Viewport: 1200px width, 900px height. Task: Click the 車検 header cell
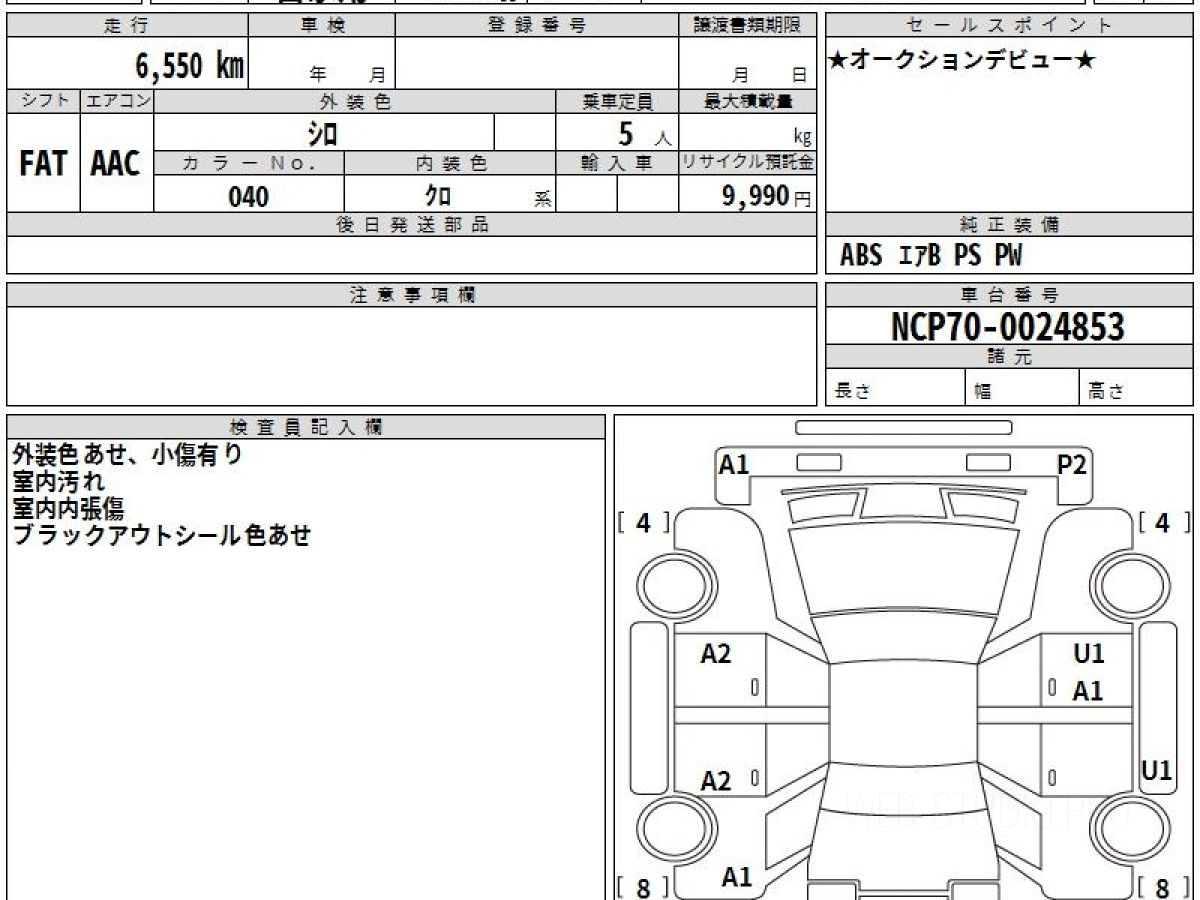click(x=322, y=26)
